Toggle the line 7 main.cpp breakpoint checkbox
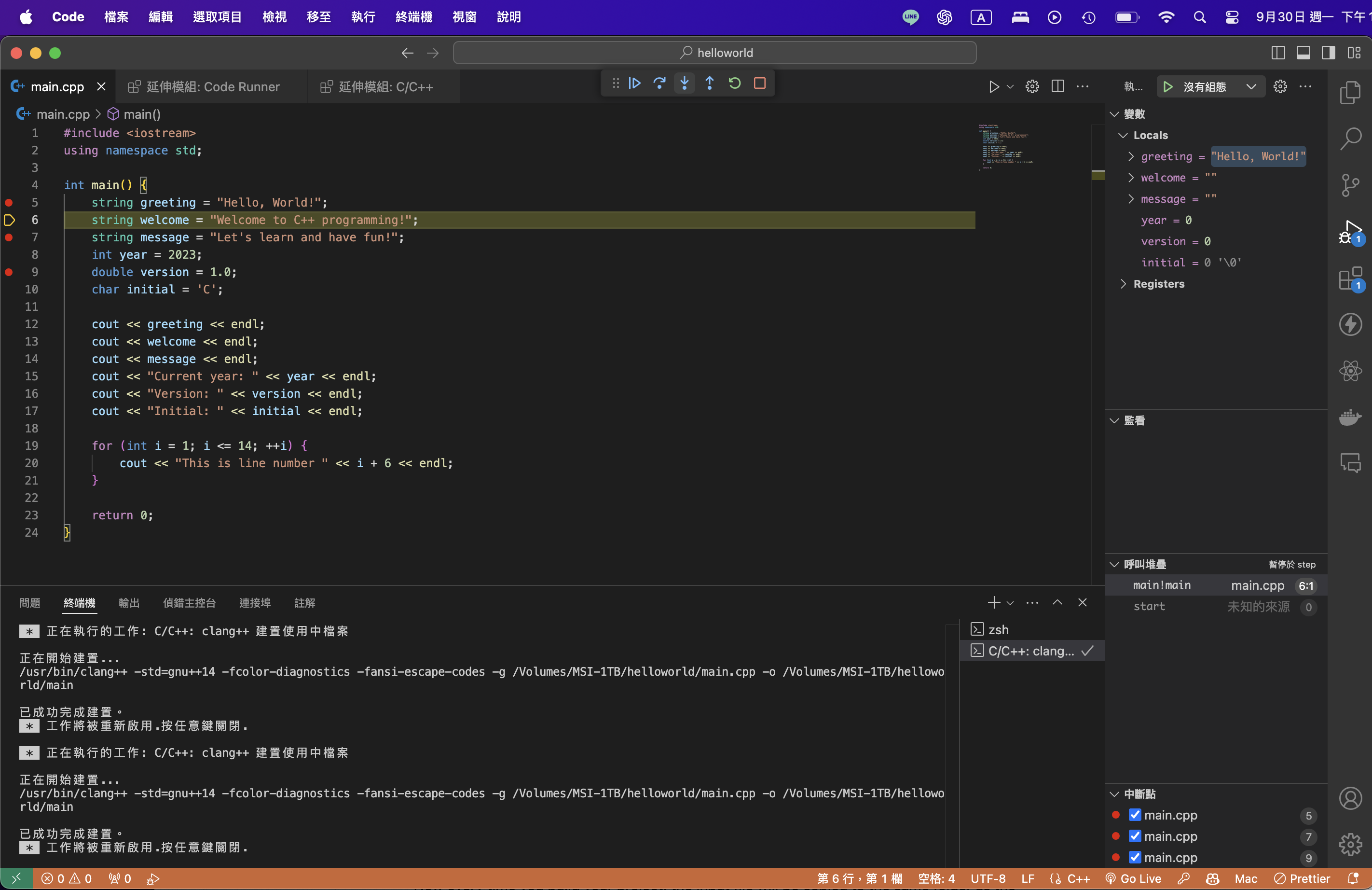The width and height of the screenshot is (1372, 890). tap(1135, 836)
